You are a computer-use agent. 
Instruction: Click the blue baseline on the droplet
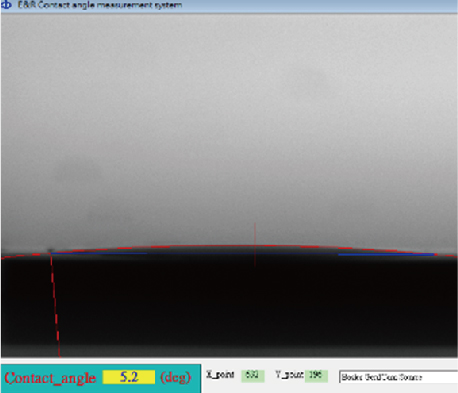pos(243,254)
